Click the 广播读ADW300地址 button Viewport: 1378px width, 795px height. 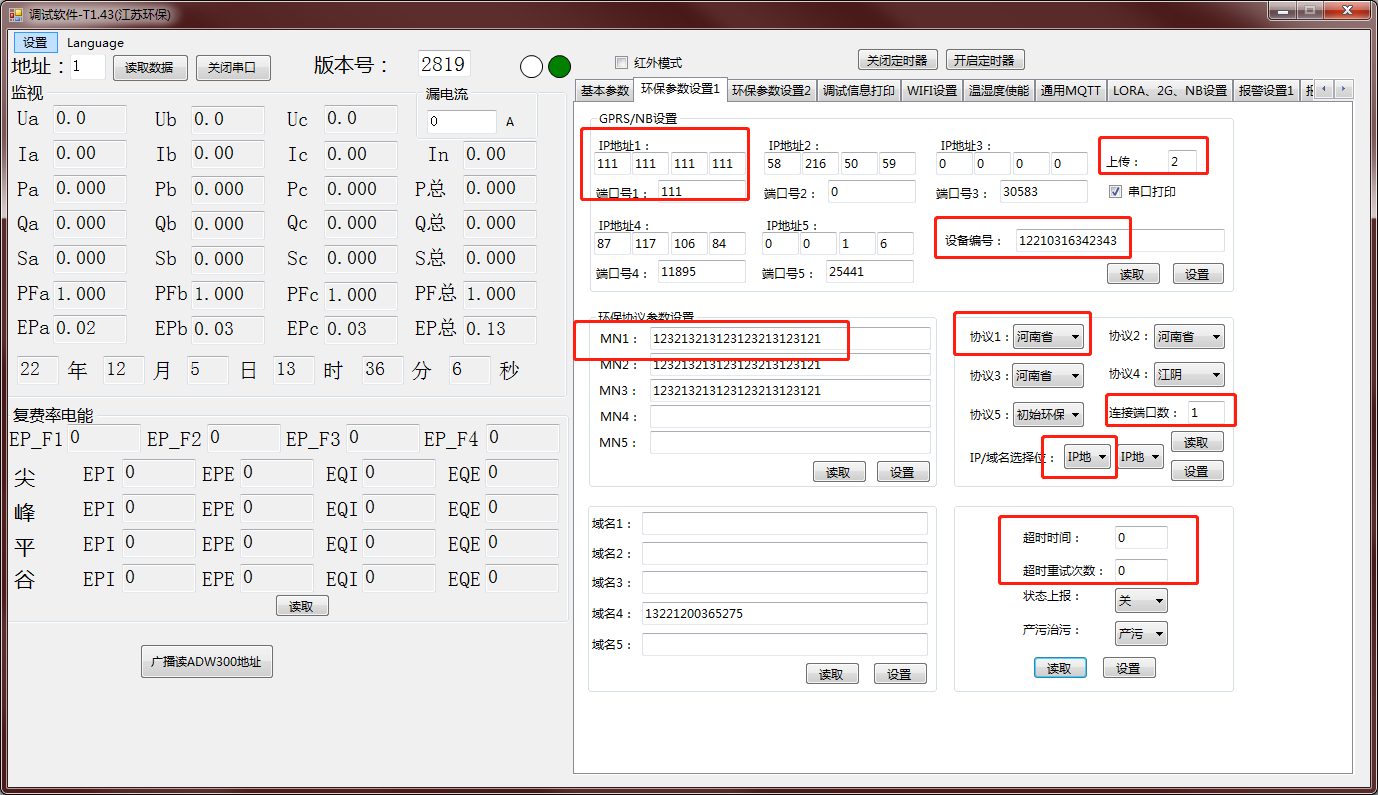click(x=206, y=662)
